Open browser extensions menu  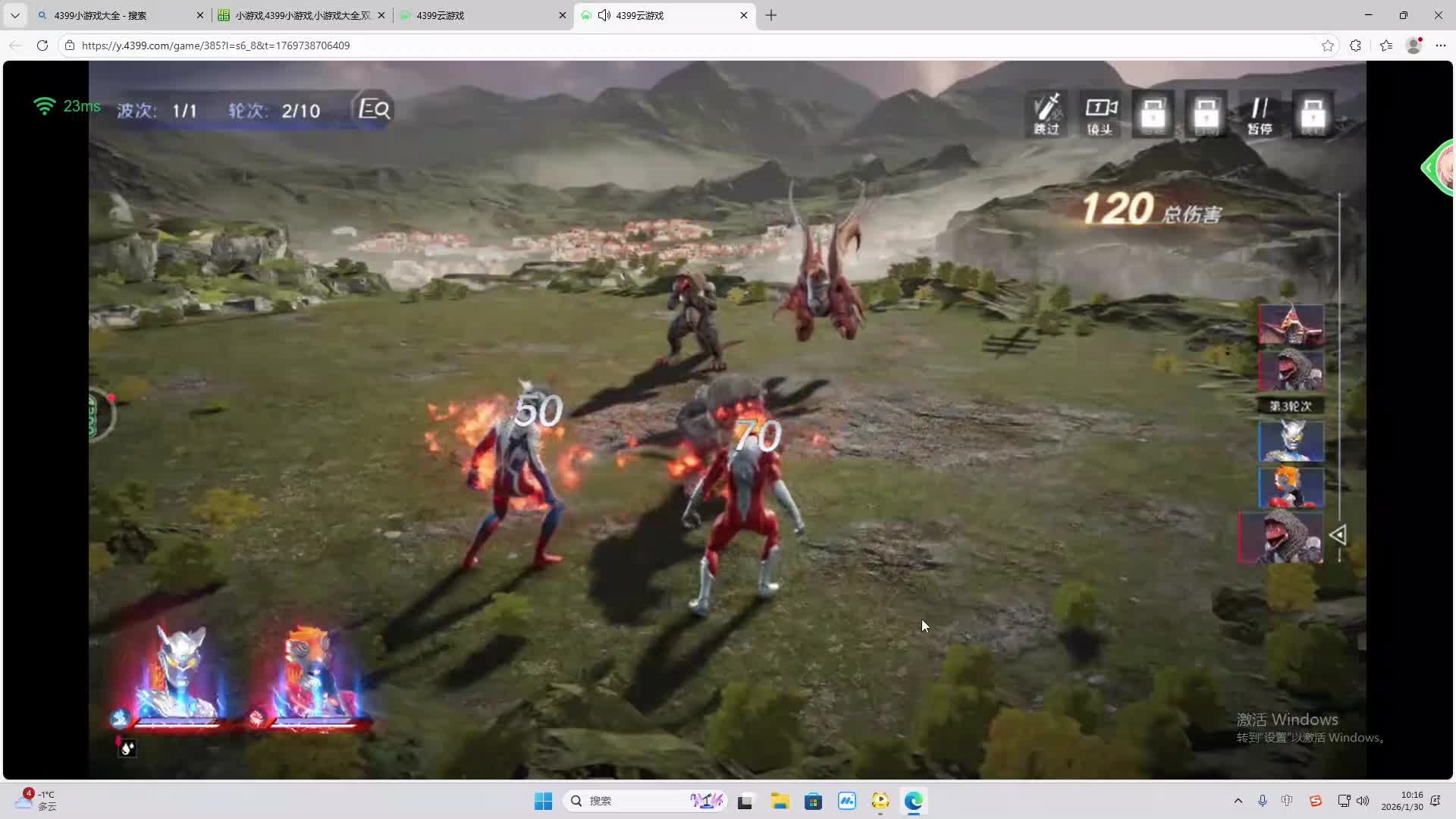[1355, 45]
